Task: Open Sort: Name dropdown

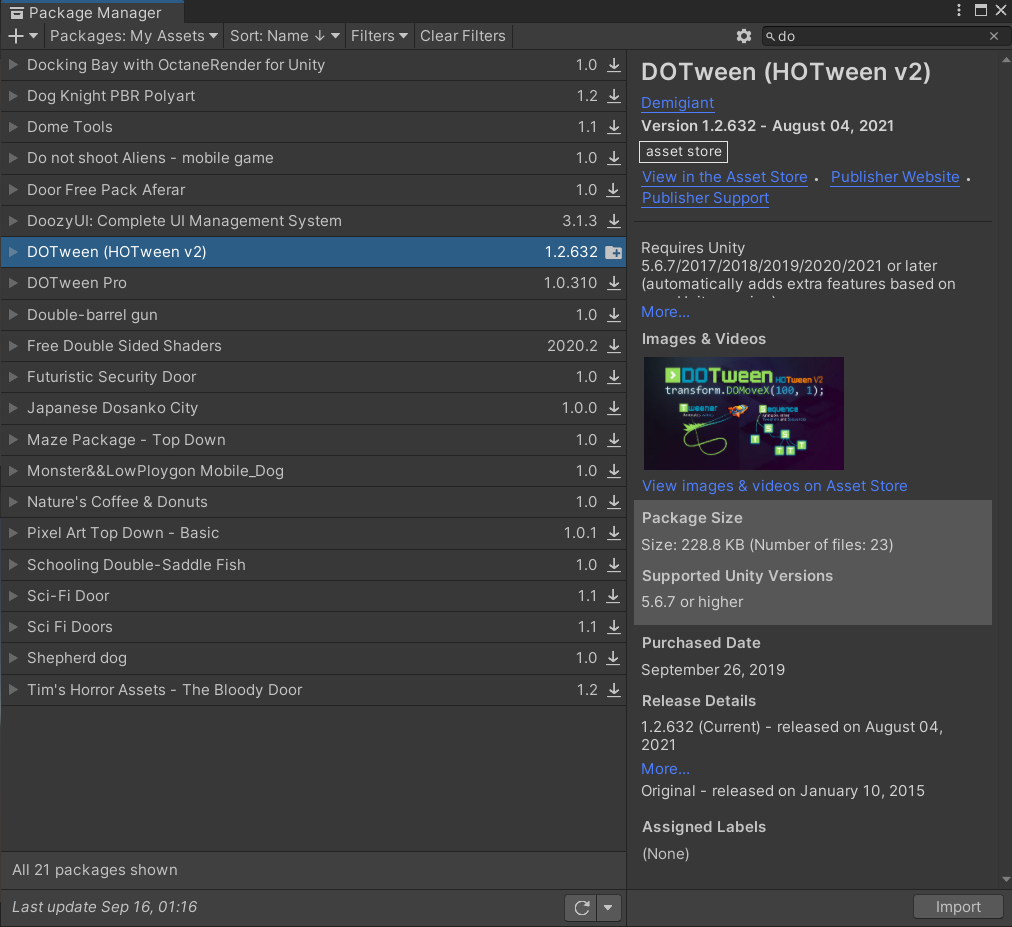Action: [x=285, y=36]
